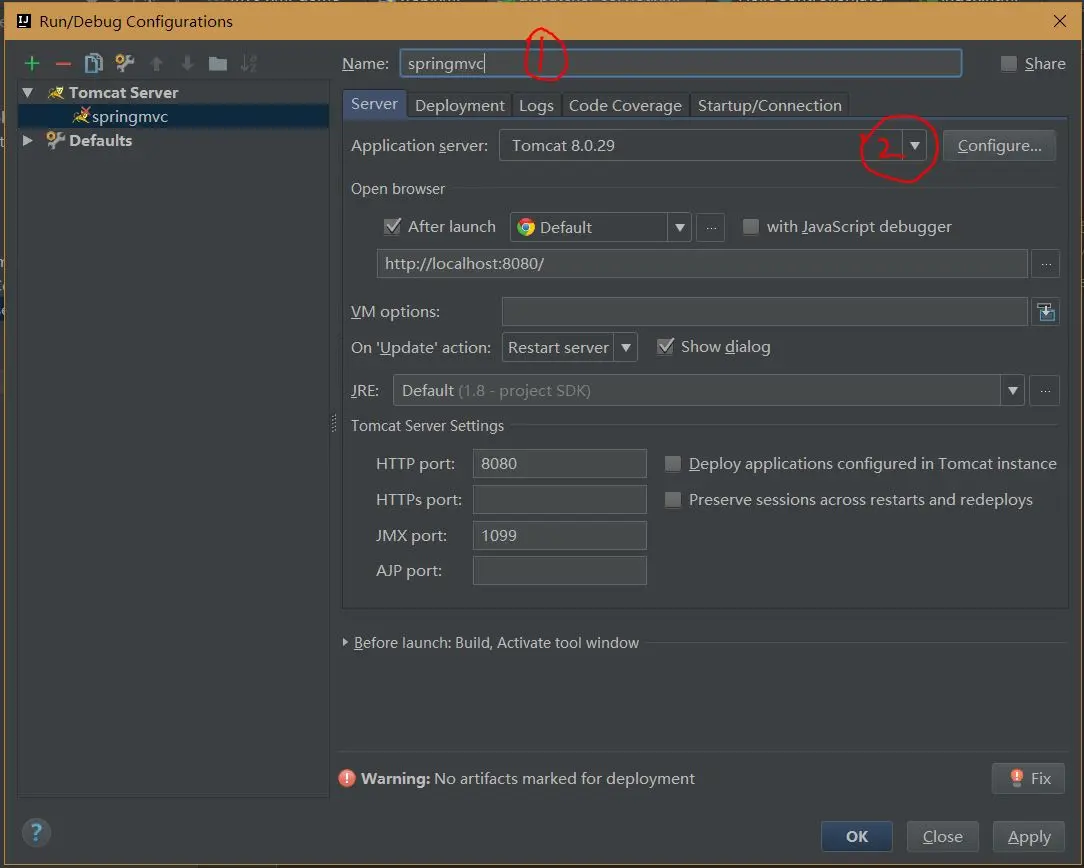Image resolution: width=1084 pixels, height=868 pixels.
Task: Click the Chrome browser icon
Action: 526,227
